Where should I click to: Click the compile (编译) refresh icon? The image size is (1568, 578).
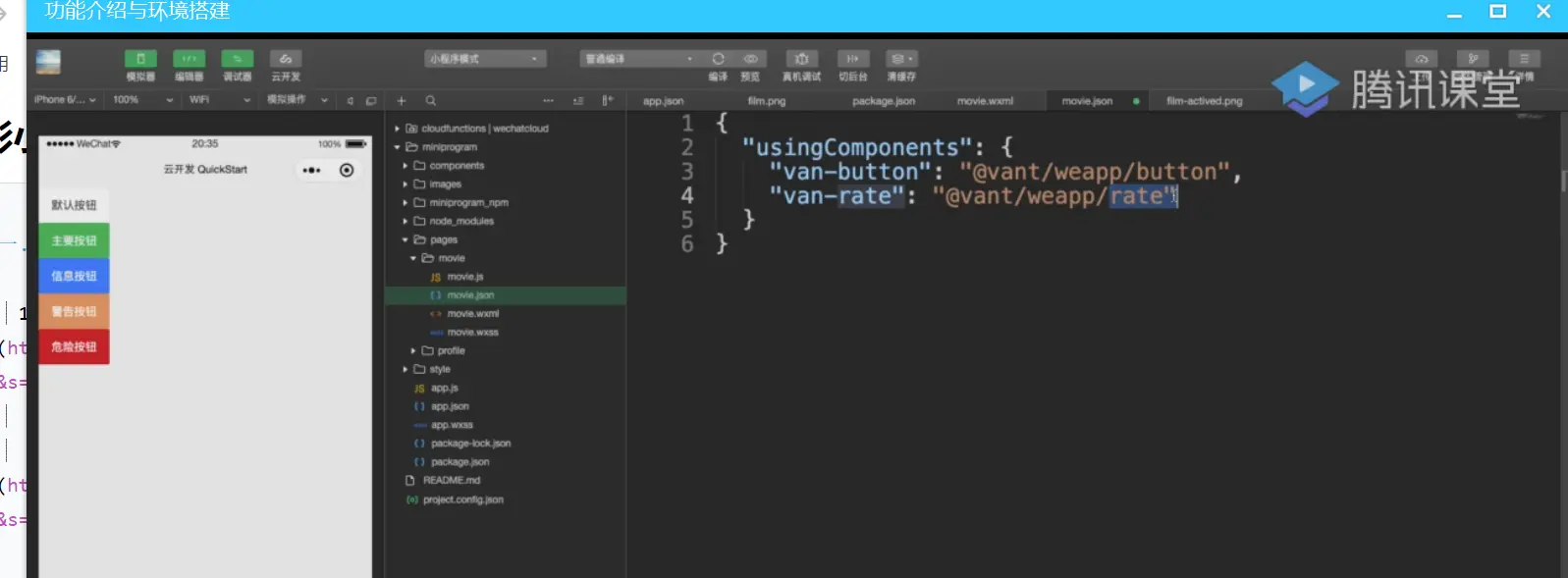(x=718, y=59)
